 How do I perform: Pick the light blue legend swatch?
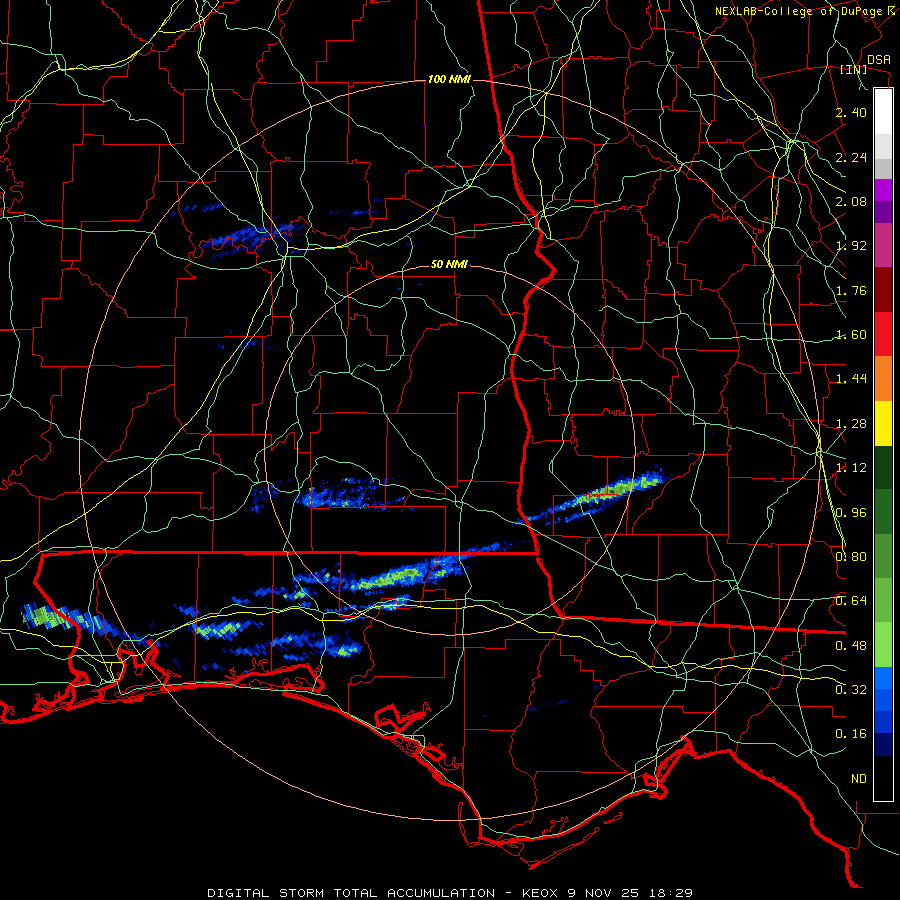[883, 678]
